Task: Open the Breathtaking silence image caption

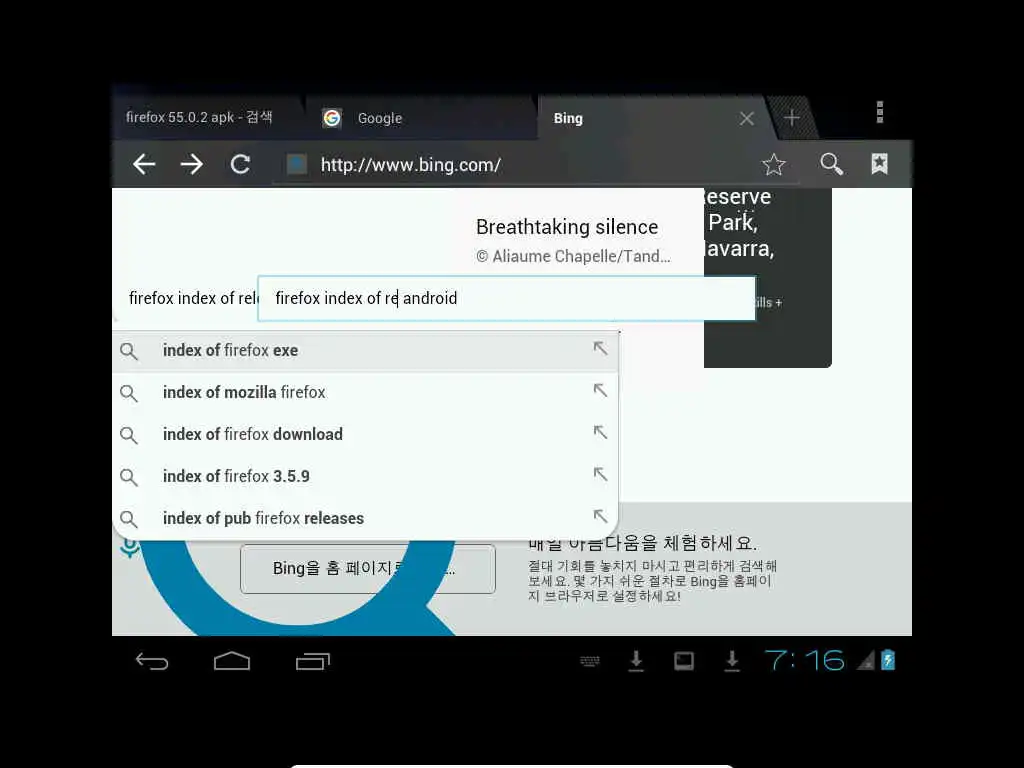Action: coord(567,227)
